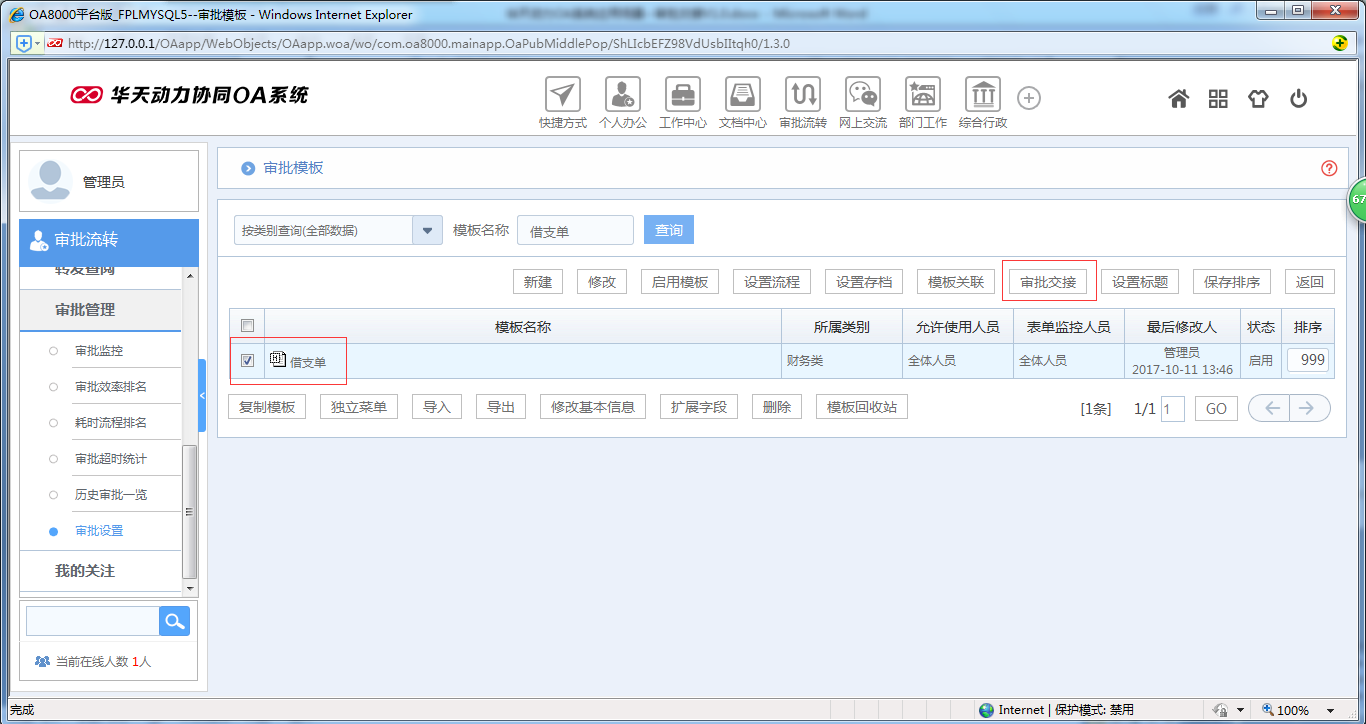Screen dimensions: 1366x724
Task: Expand the 按类别查询(全部数据) category dropdown
Action: pyautogui.click(x=428, y=229)
